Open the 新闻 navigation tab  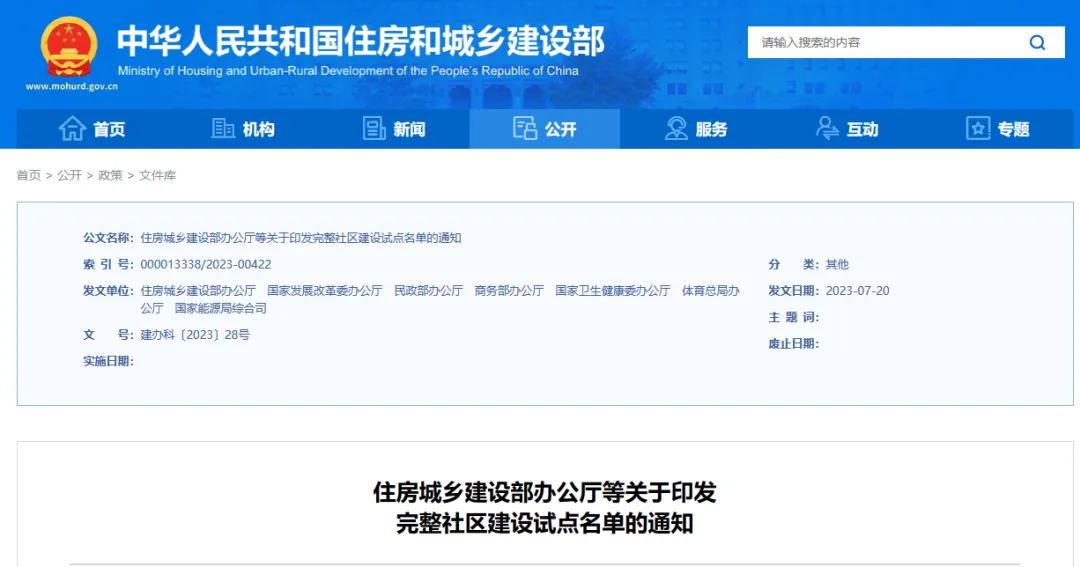point(394,129)
